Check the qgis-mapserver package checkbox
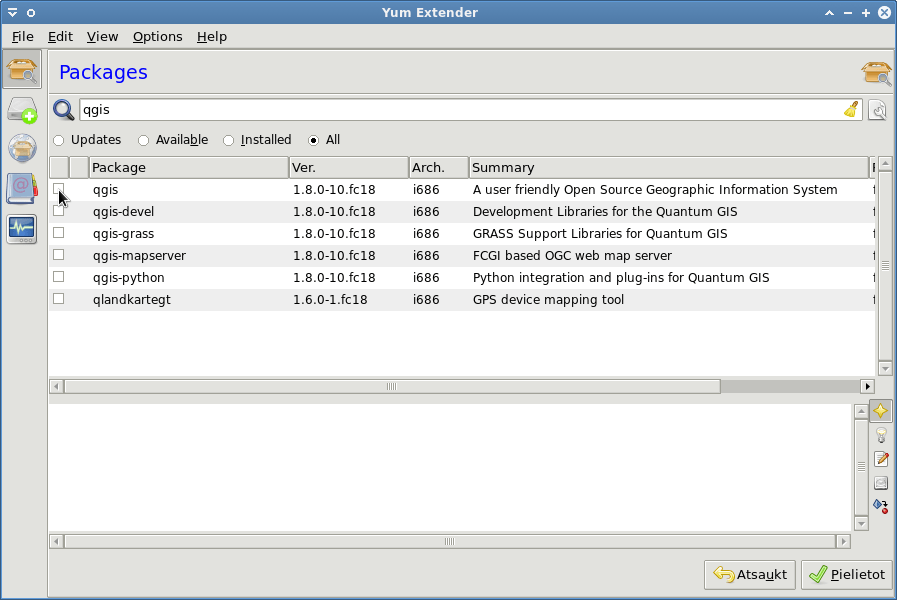Image resolution: width=897 pixels, height=600 pixels. [x=58, y=255]
